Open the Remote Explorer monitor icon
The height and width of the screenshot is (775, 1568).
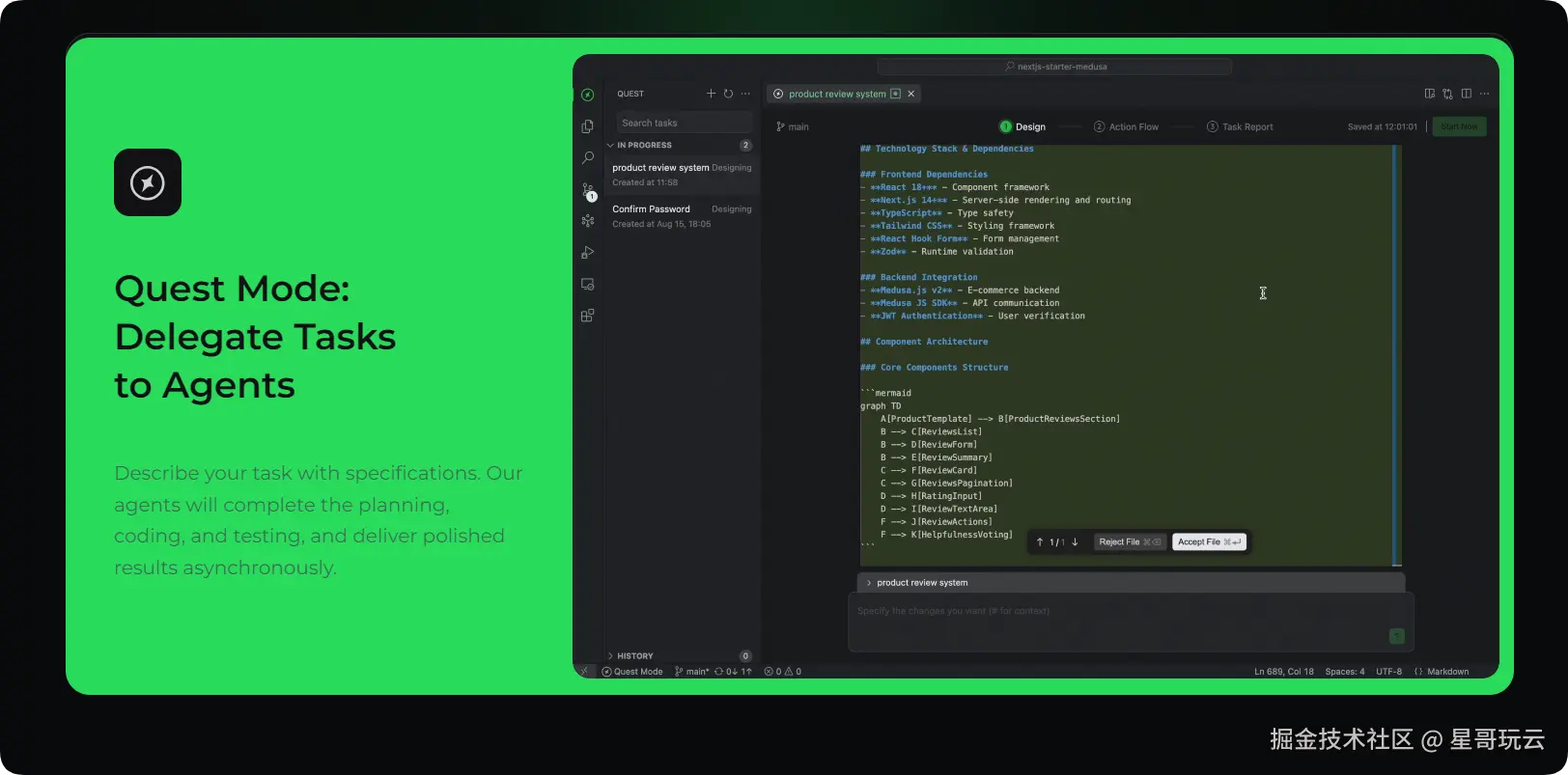pos(587,285)
